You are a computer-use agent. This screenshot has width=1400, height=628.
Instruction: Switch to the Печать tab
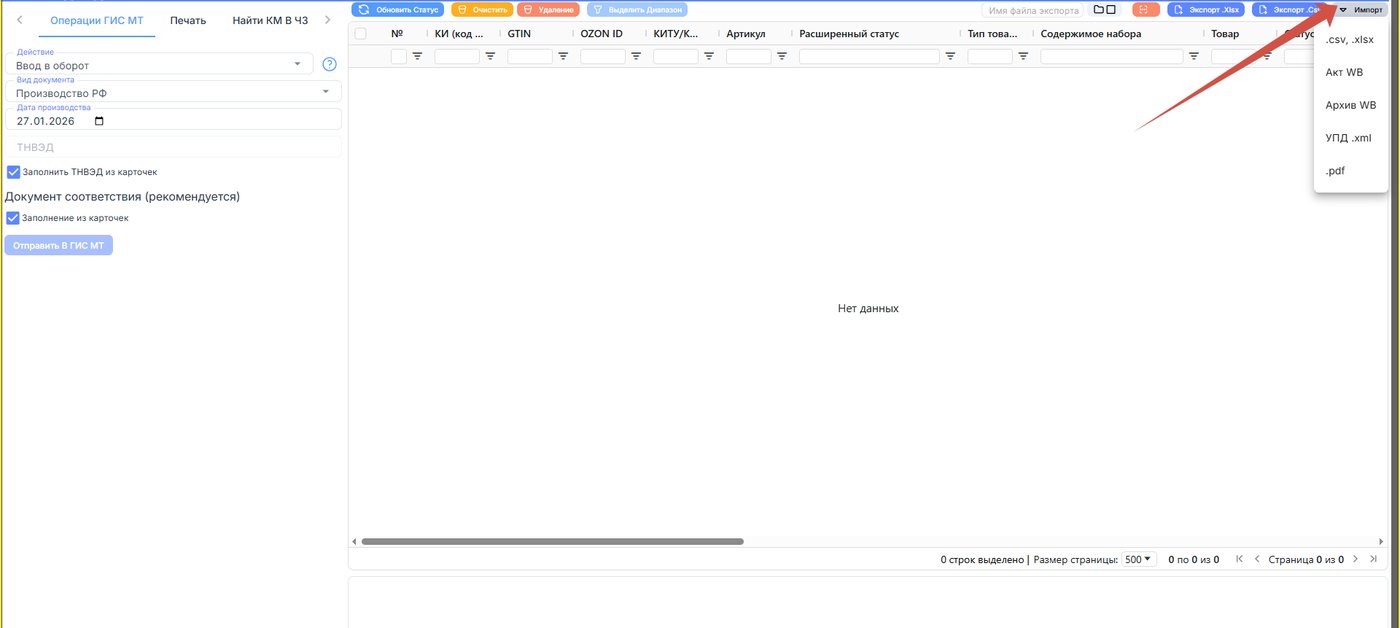pos(188,20)
